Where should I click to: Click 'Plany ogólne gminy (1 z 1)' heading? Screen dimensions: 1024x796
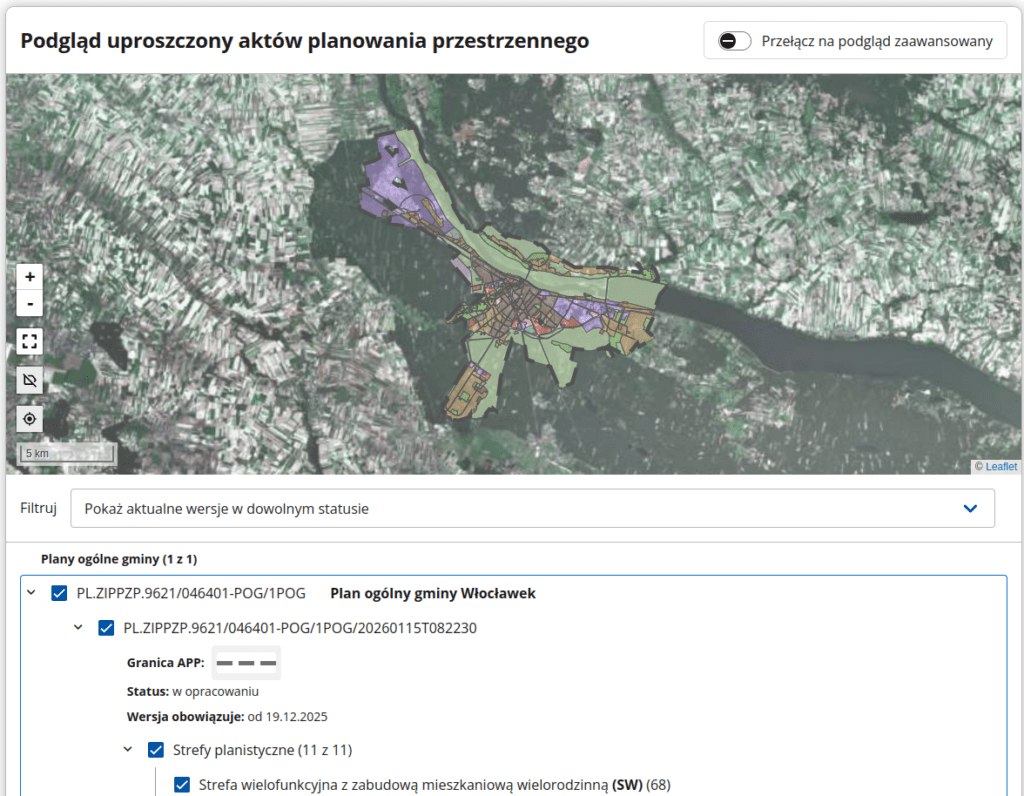point(119,559)
